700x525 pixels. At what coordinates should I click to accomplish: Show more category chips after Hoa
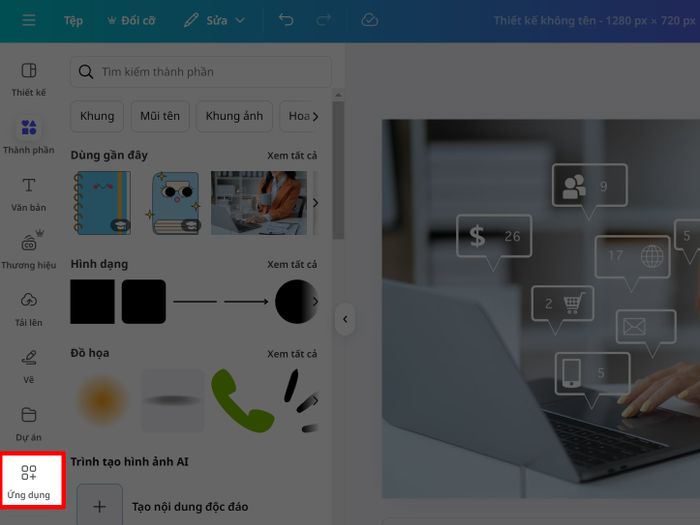click(316, 117)
